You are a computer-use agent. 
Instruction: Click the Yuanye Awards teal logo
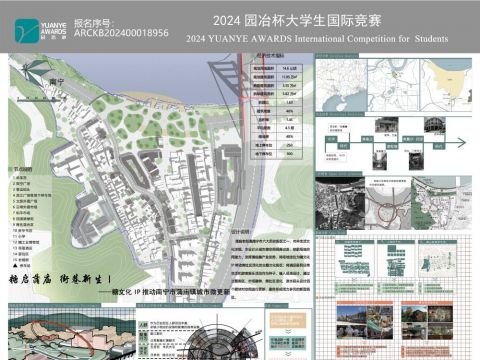click(x=27, y=31)
